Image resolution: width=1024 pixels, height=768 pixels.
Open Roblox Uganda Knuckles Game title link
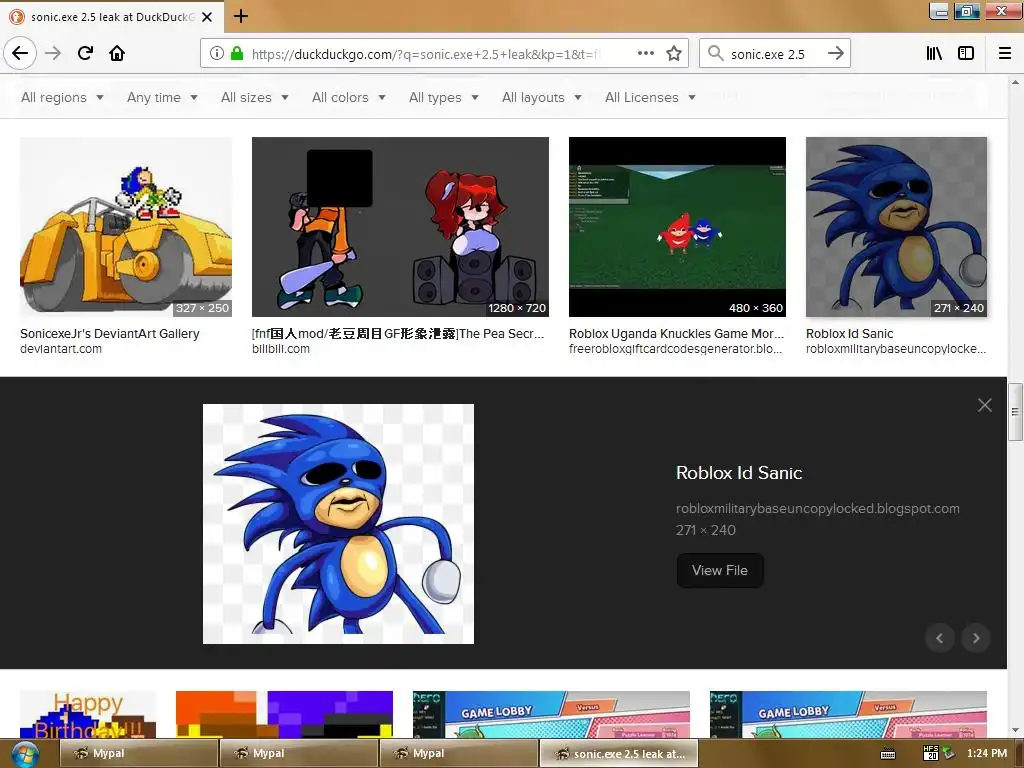coord(676,333)
